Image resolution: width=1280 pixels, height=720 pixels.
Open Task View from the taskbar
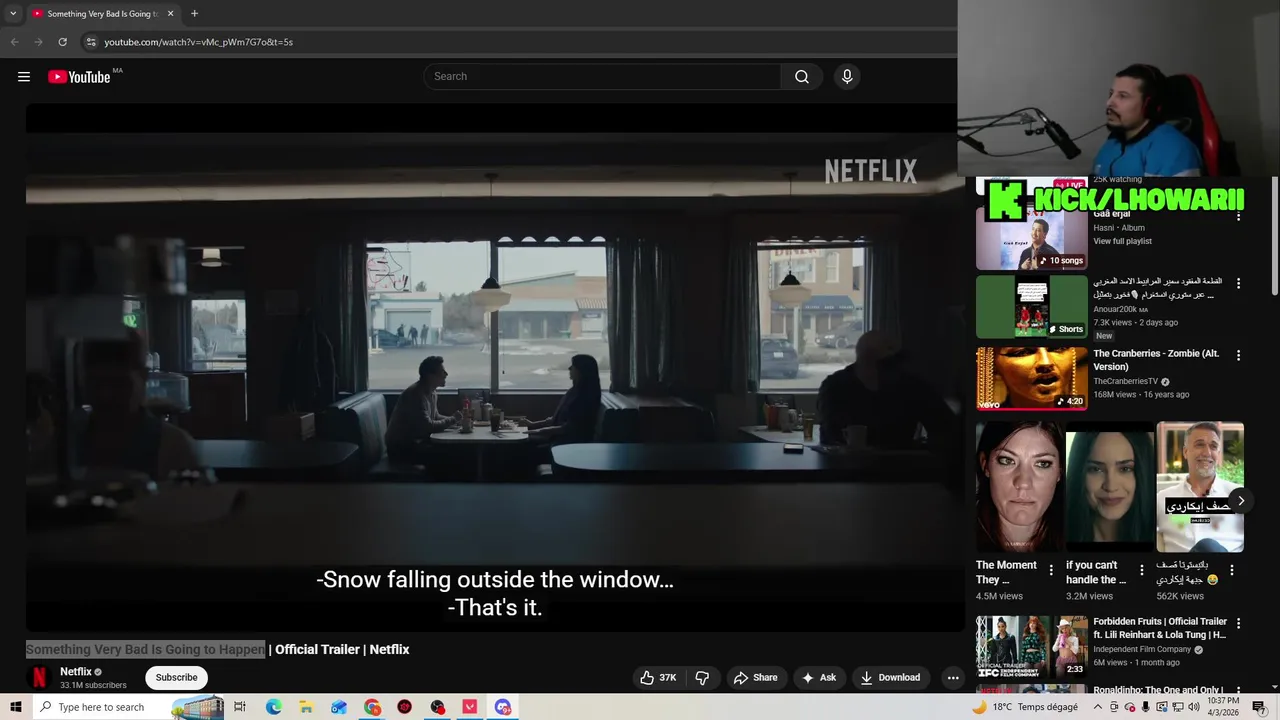(x=240, y=707)
